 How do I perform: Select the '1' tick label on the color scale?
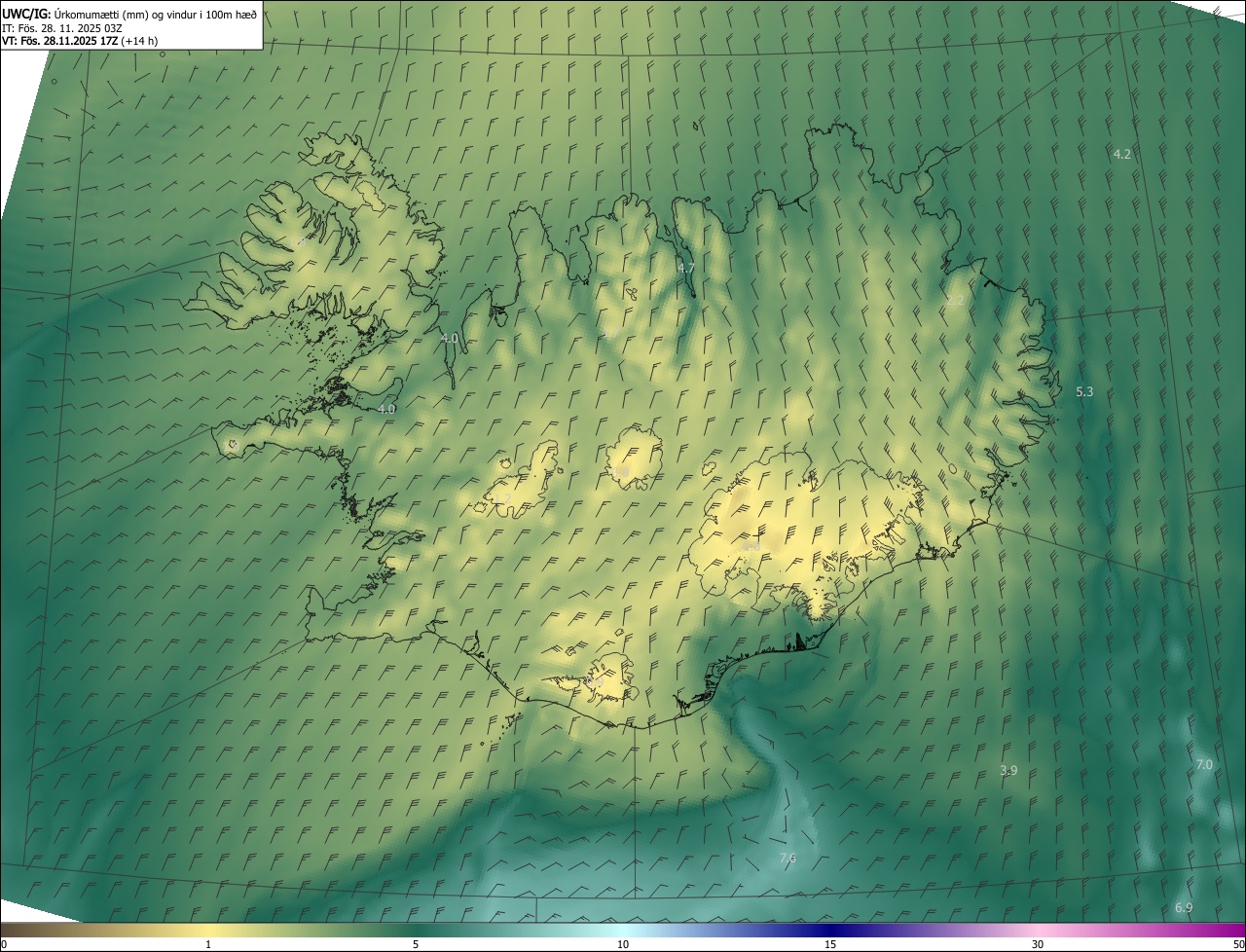(208, 945)
